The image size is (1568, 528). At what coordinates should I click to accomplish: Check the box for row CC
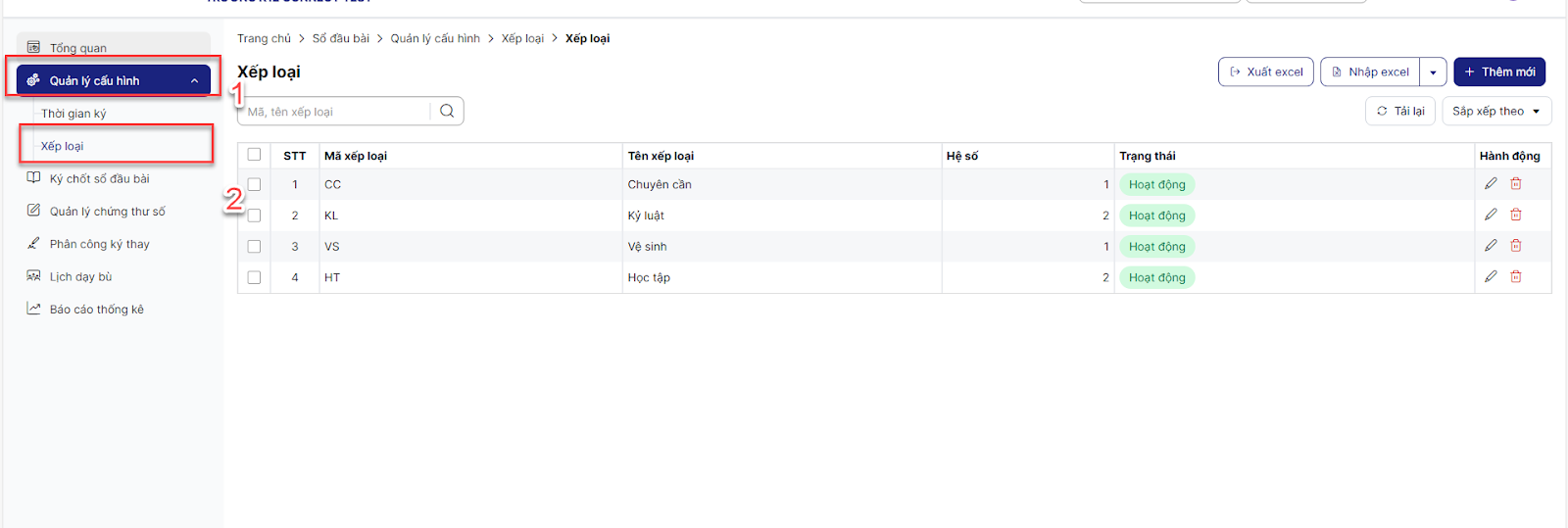point(254,184)
